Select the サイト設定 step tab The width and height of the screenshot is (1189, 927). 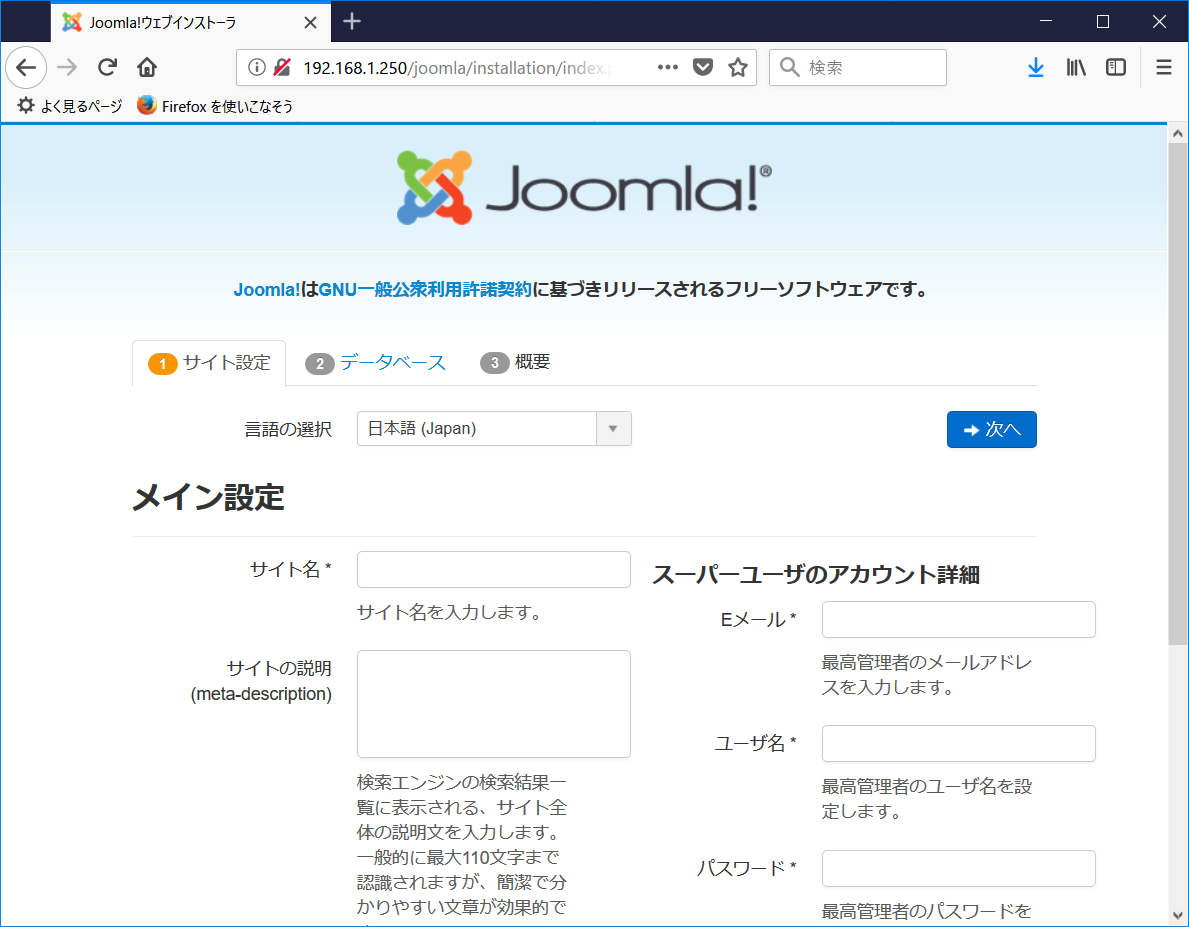209,363
